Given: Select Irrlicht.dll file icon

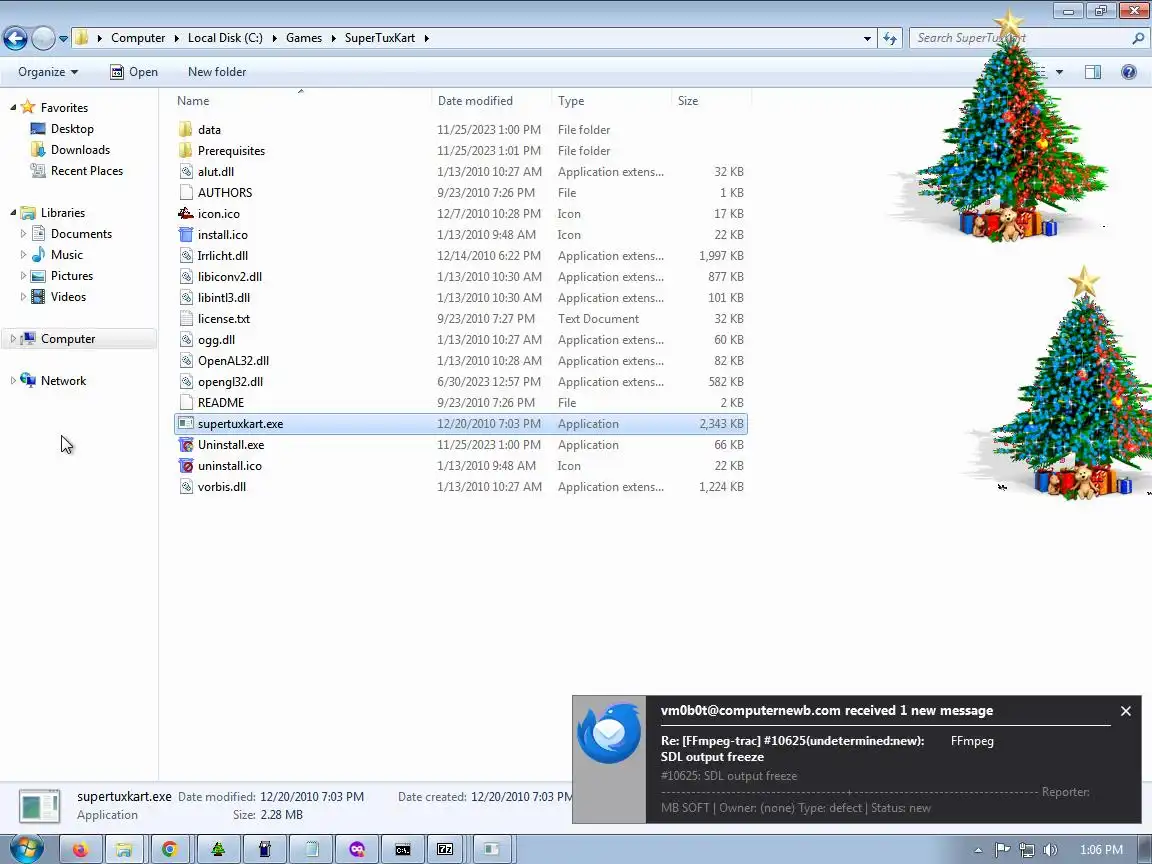Looking at the screenshot, I should pos(186,256).
